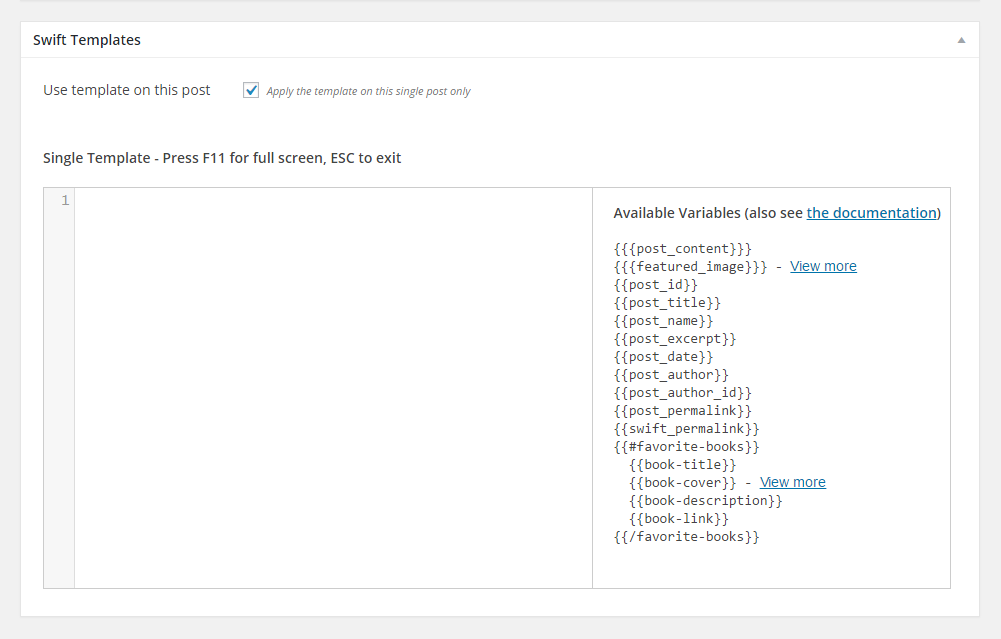Click View more next to featured_image
1001x639 pixels.
click(823, 266)
